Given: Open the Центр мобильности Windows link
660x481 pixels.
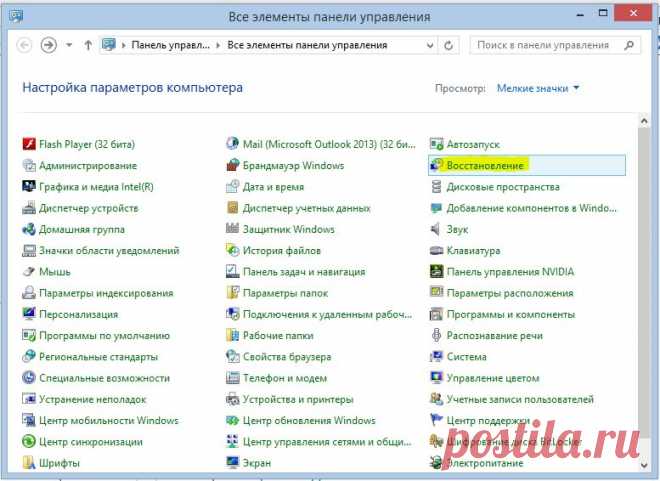Looking at the screenshot, I should tap(109, 420).
